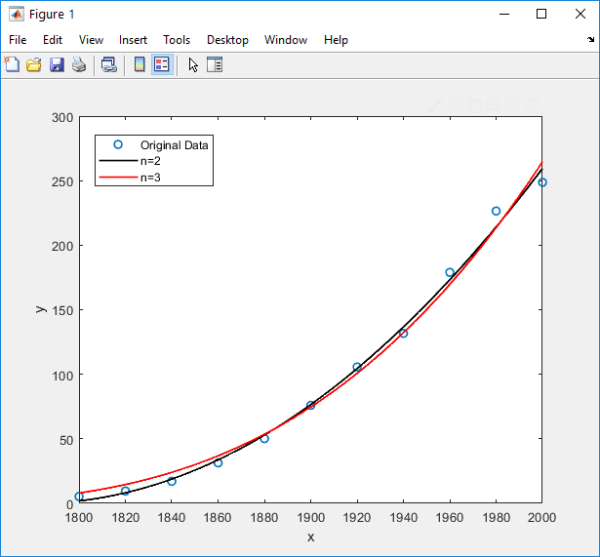Open a file using the folder icon

point(33,65)
